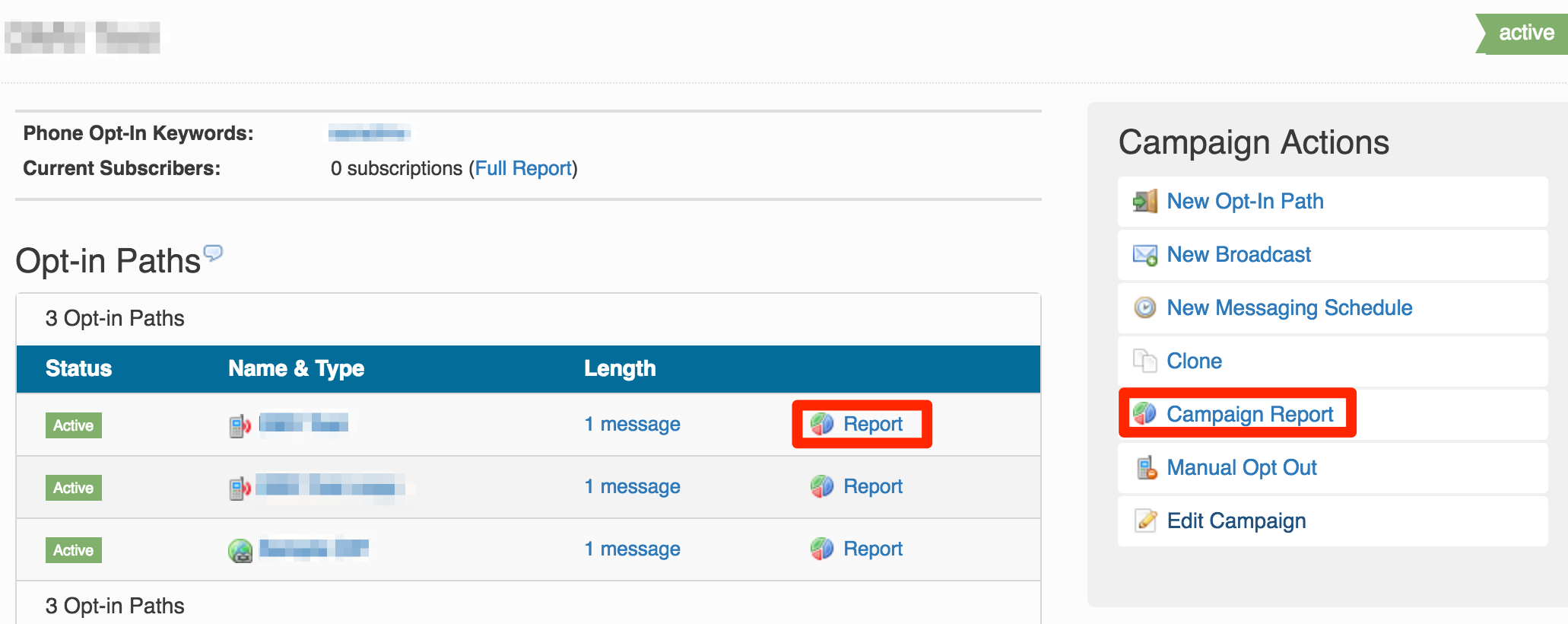
Task: Click the Phone Opt-In Keywords label
Action: coord(138,133)
